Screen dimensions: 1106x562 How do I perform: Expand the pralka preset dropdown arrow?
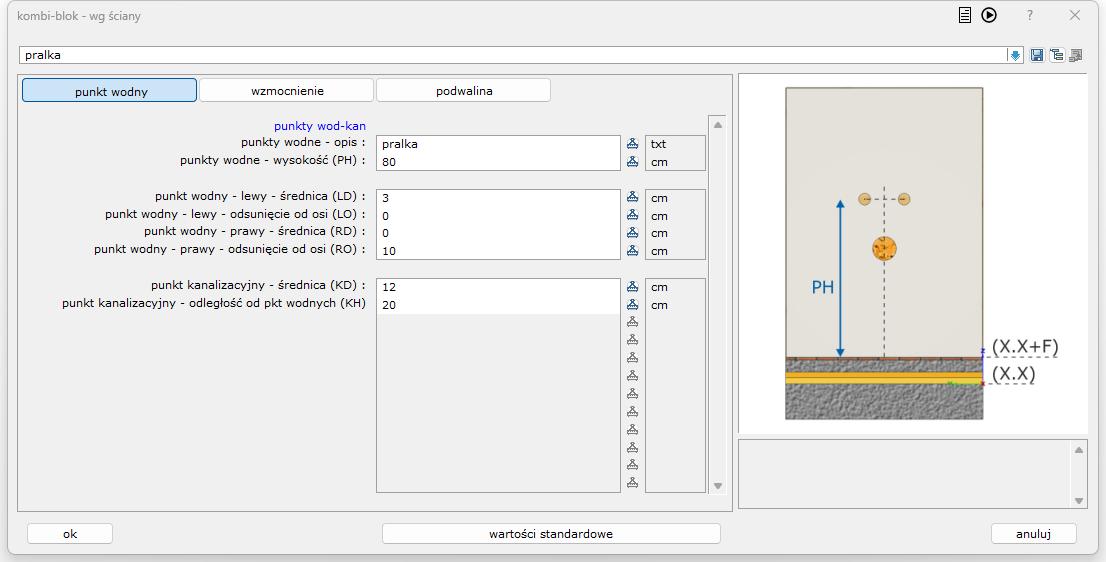coord(1015,56)
